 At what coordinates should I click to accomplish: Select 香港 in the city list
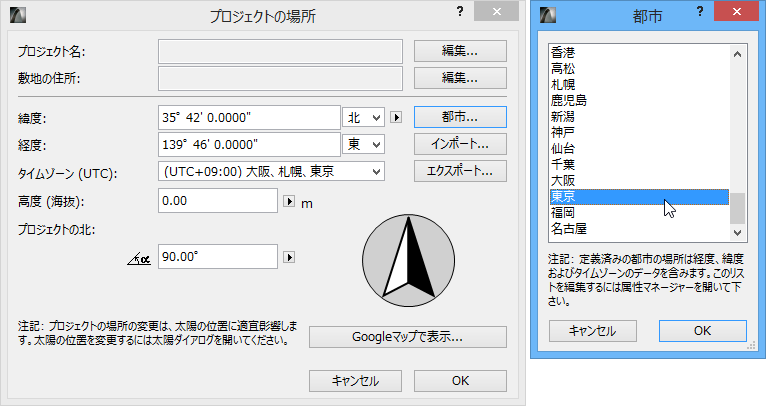coord(639,52)
